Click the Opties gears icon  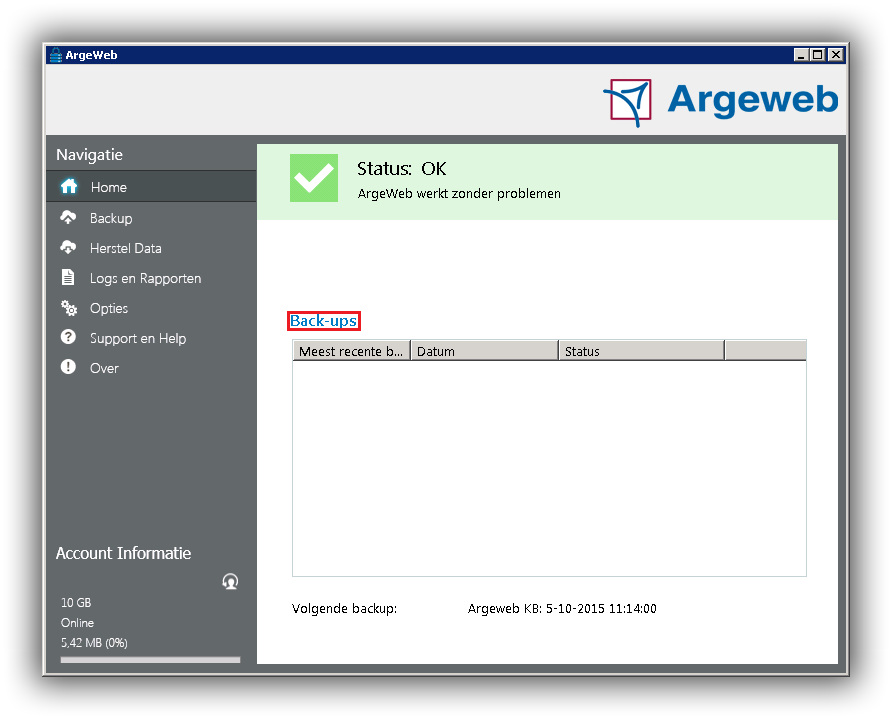click(69, 308)
